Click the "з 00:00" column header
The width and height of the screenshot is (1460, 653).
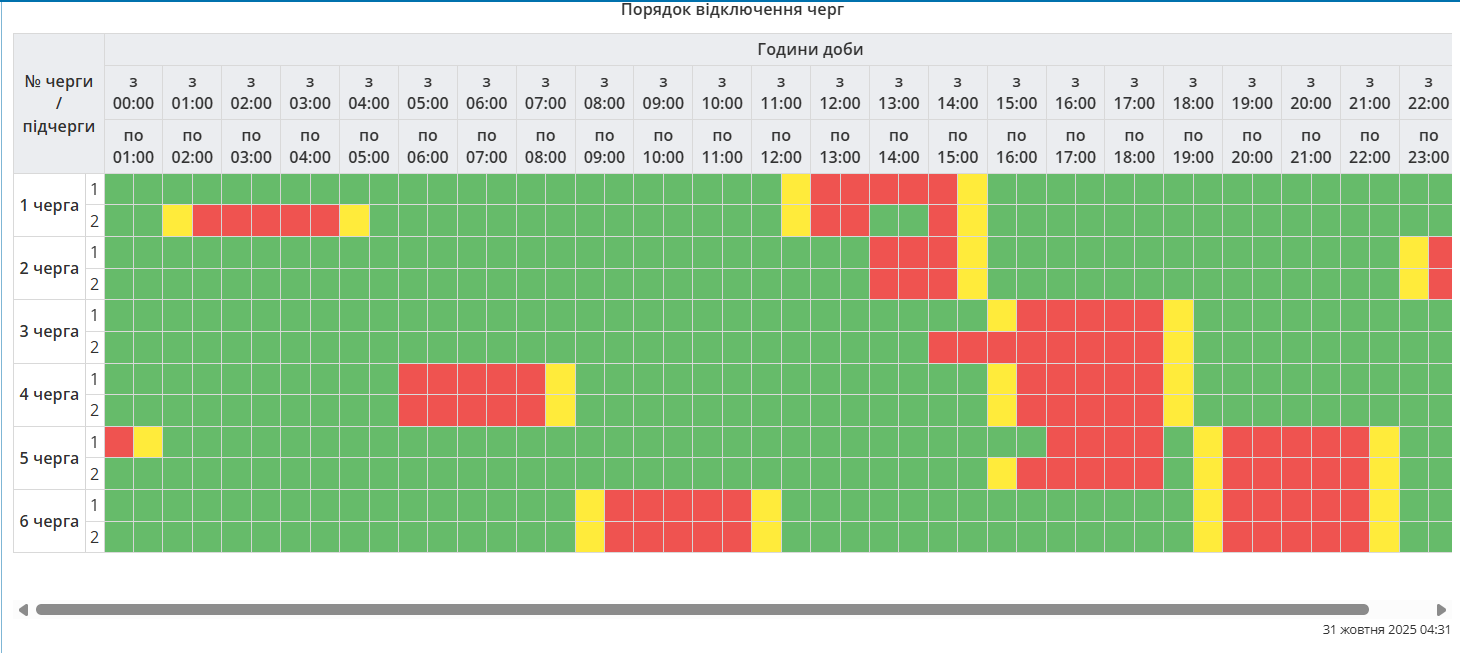(133, 92)
